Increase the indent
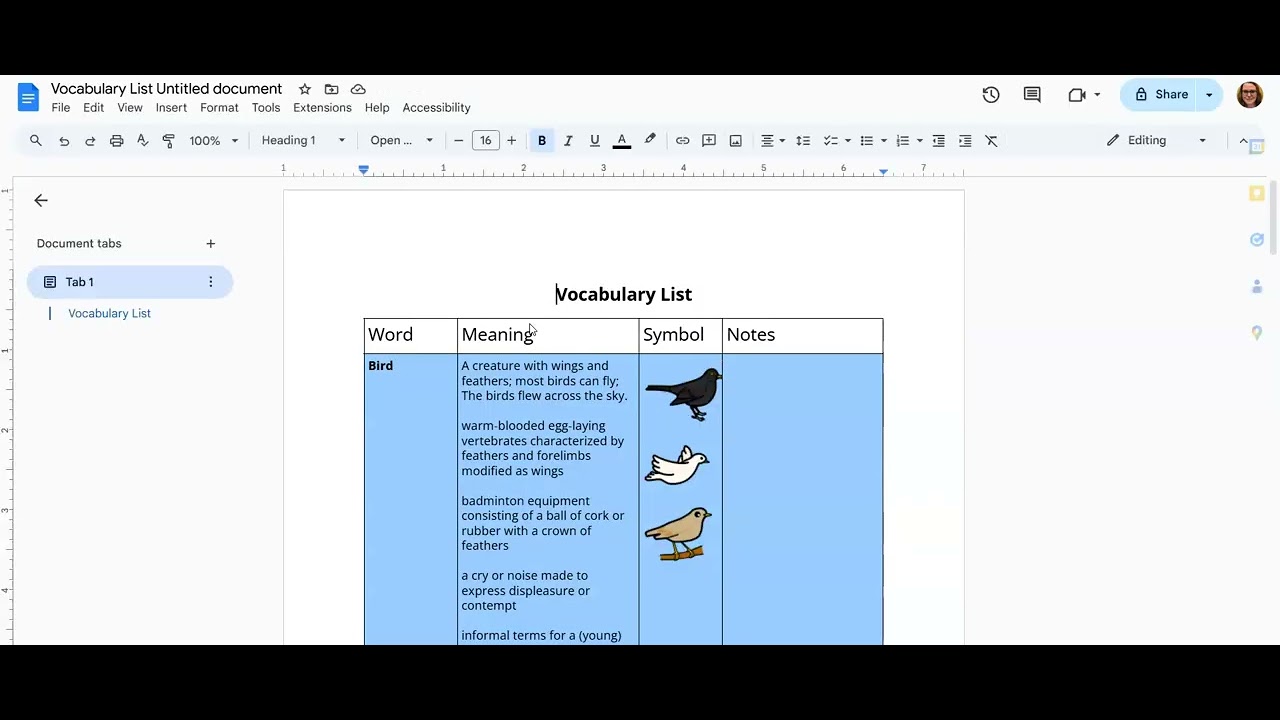The height and width of the screenshot is (720, 1280). (x=965, y=141)
